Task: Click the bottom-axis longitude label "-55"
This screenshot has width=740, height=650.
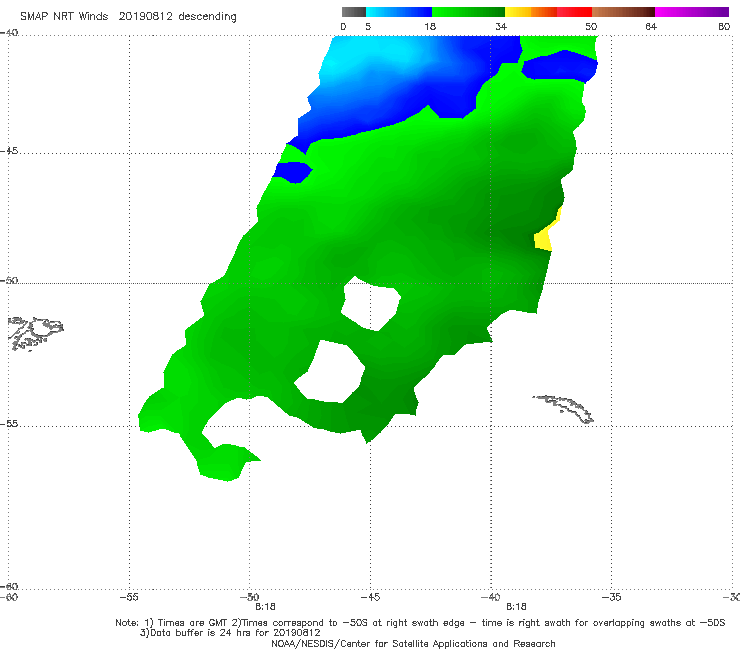Action: pos(129,597)
